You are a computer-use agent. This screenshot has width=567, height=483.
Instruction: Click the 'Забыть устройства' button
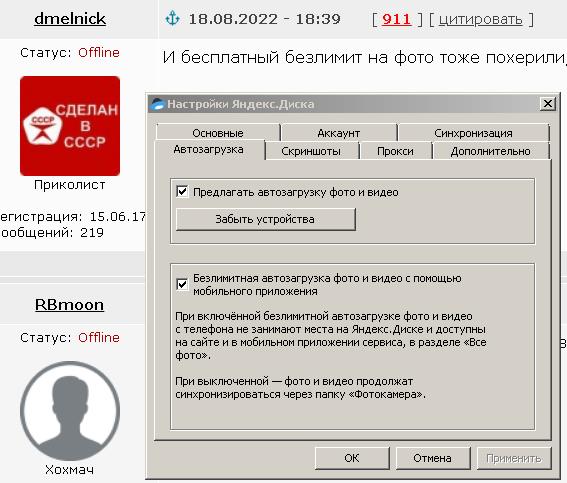(265, 219)
